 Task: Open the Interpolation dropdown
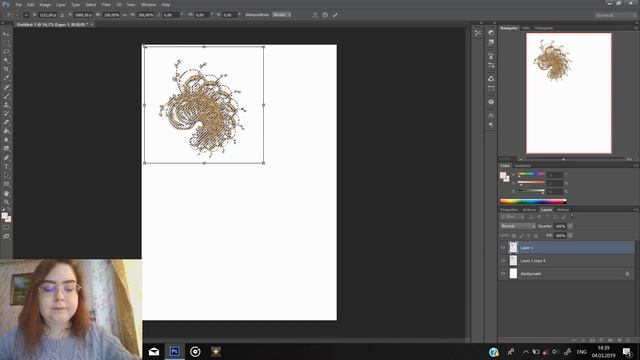tap(282, 15)
